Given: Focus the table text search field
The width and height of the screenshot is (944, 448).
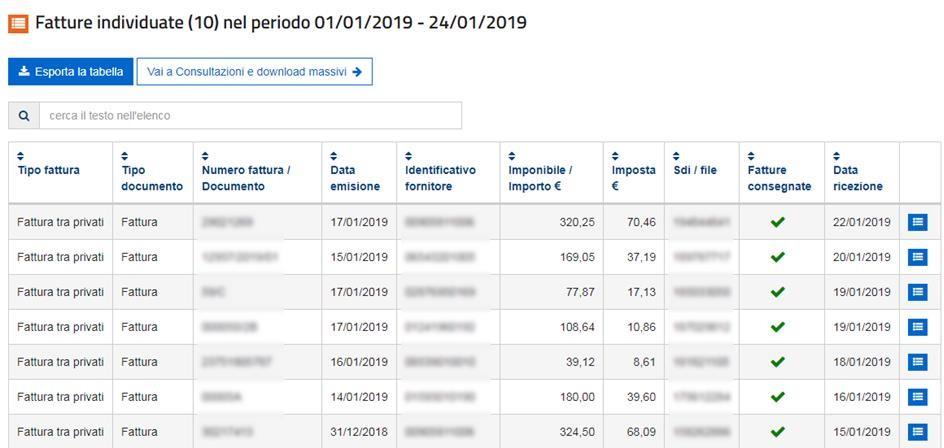Looking at the screenshot, I should click(x=250, y=116).
